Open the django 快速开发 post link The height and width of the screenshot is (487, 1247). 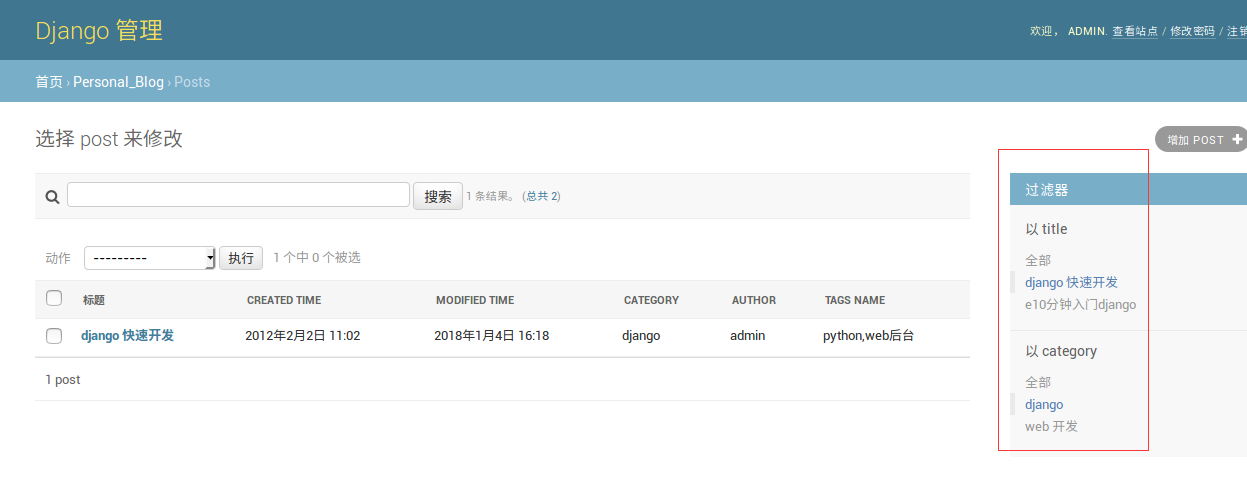(127, 336)
